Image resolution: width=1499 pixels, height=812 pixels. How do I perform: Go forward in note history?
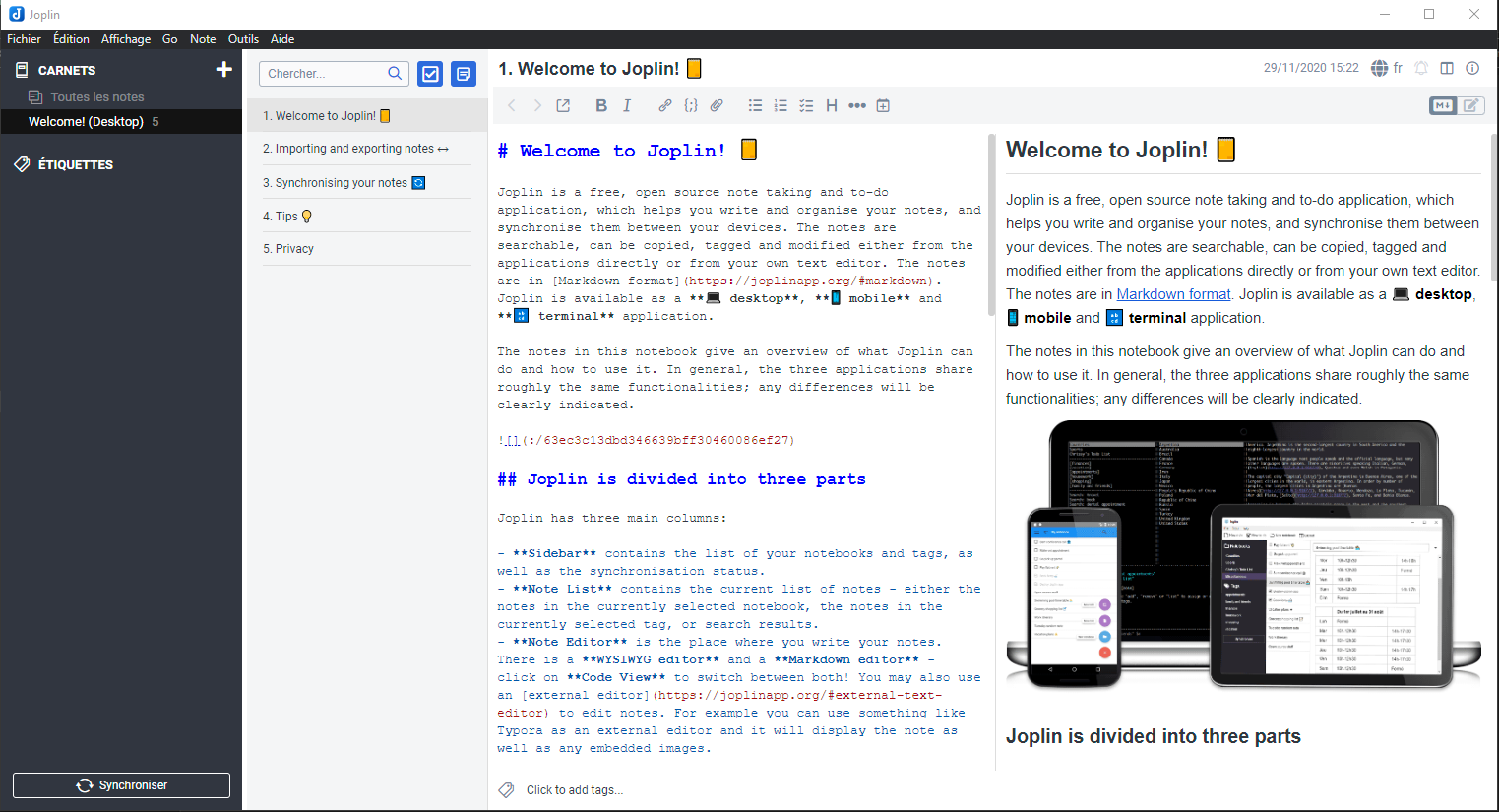537,105
